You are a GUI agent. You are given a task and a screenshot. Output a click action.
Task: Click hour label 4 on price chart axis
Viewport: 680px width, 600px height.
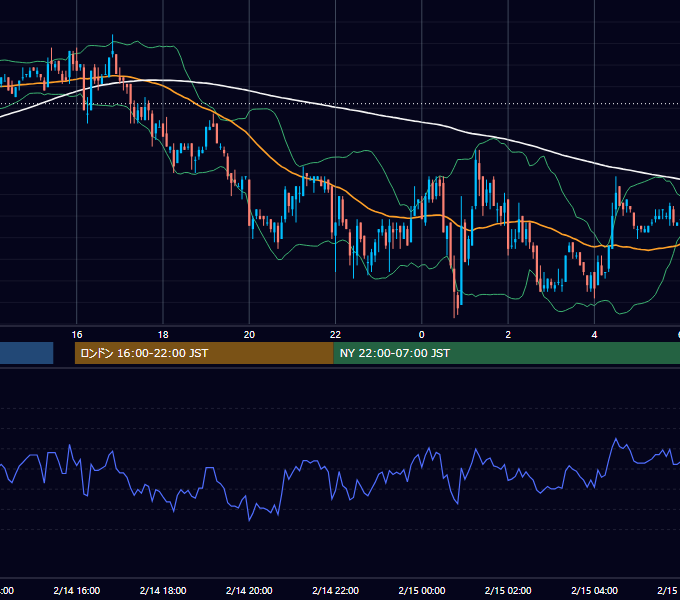click(x=595, y=335)
